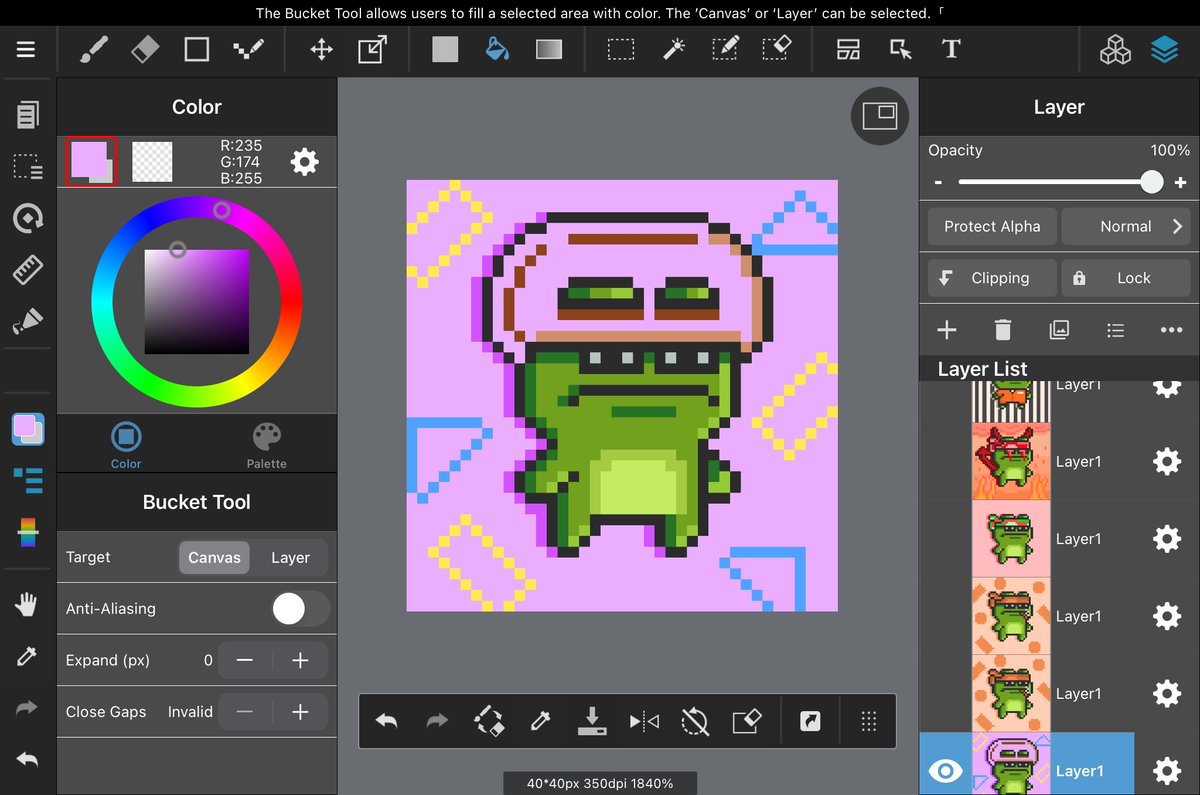This screenshot has height=795, width=1200.
Task: Select the Hand pan tool
Action: pyautogui.click(x=27, y=604)
